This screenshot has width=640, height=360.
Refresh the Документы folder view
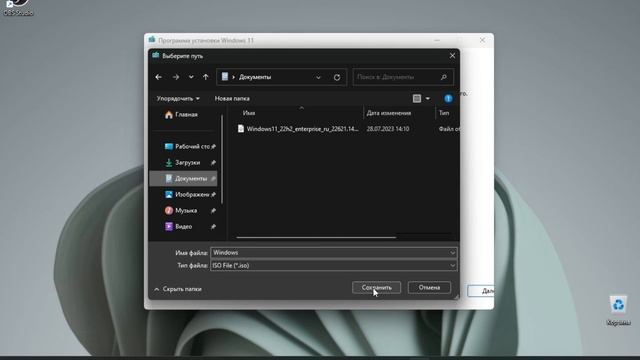click(x=337, y=77)
